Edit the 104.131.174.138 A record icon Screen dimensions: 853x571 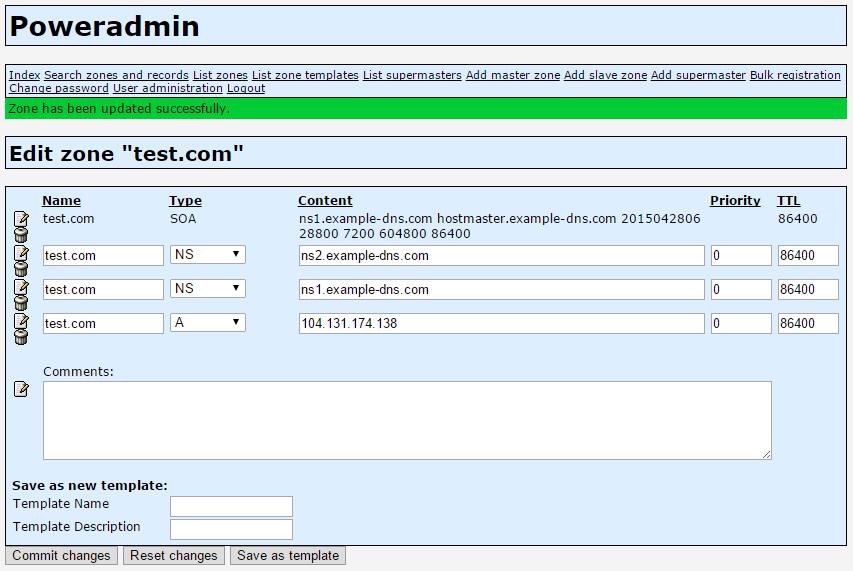pos(21,321)
